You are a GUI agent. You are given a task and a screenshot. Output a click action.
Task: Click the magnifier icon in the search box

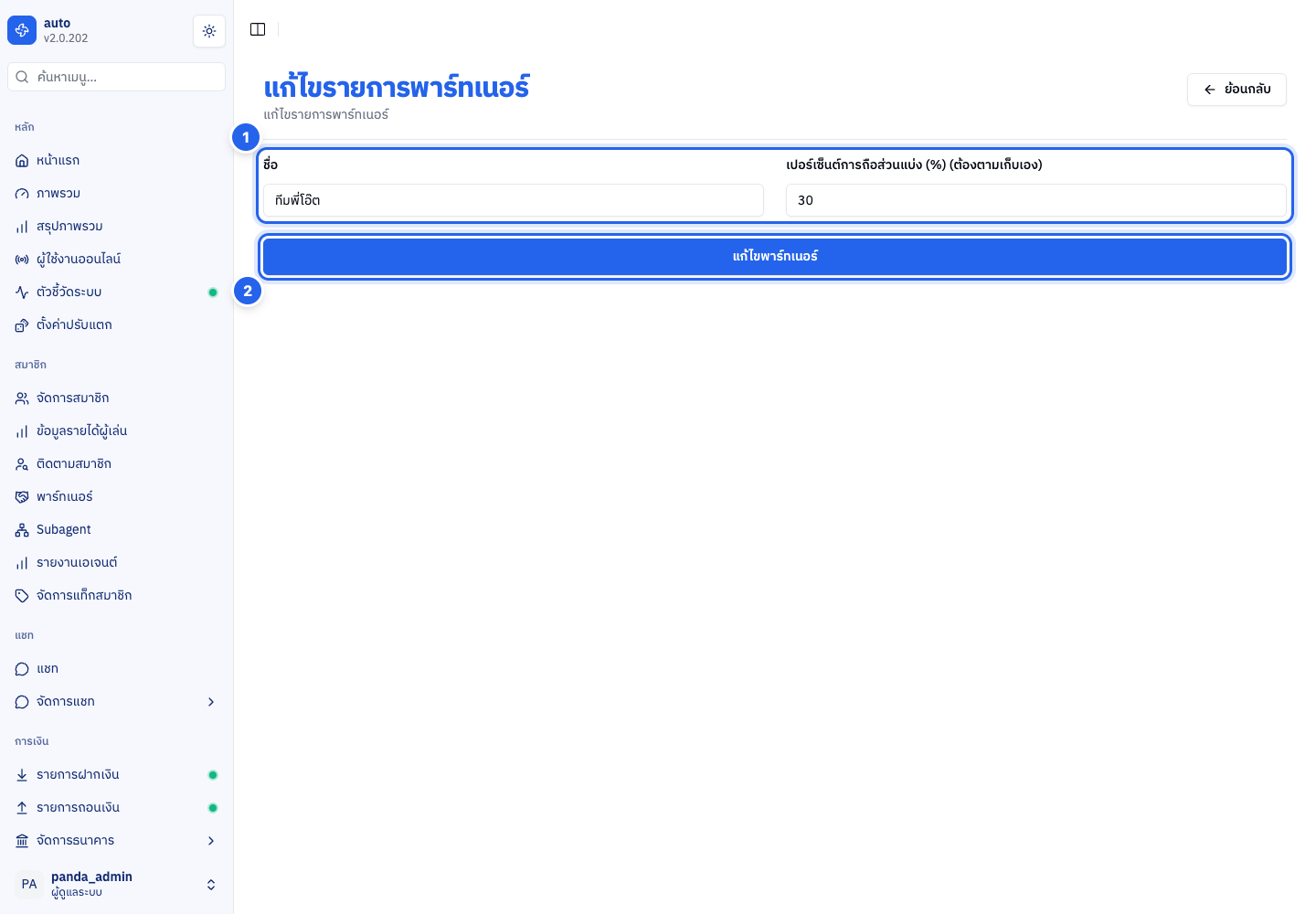23,77
